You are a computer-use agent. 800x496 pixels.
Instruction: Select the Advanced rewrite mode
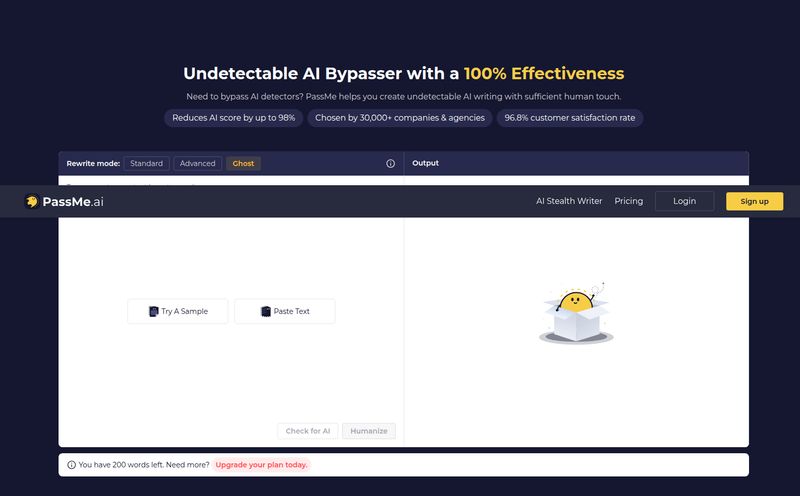pyautogui.click(x=197, y=163)
